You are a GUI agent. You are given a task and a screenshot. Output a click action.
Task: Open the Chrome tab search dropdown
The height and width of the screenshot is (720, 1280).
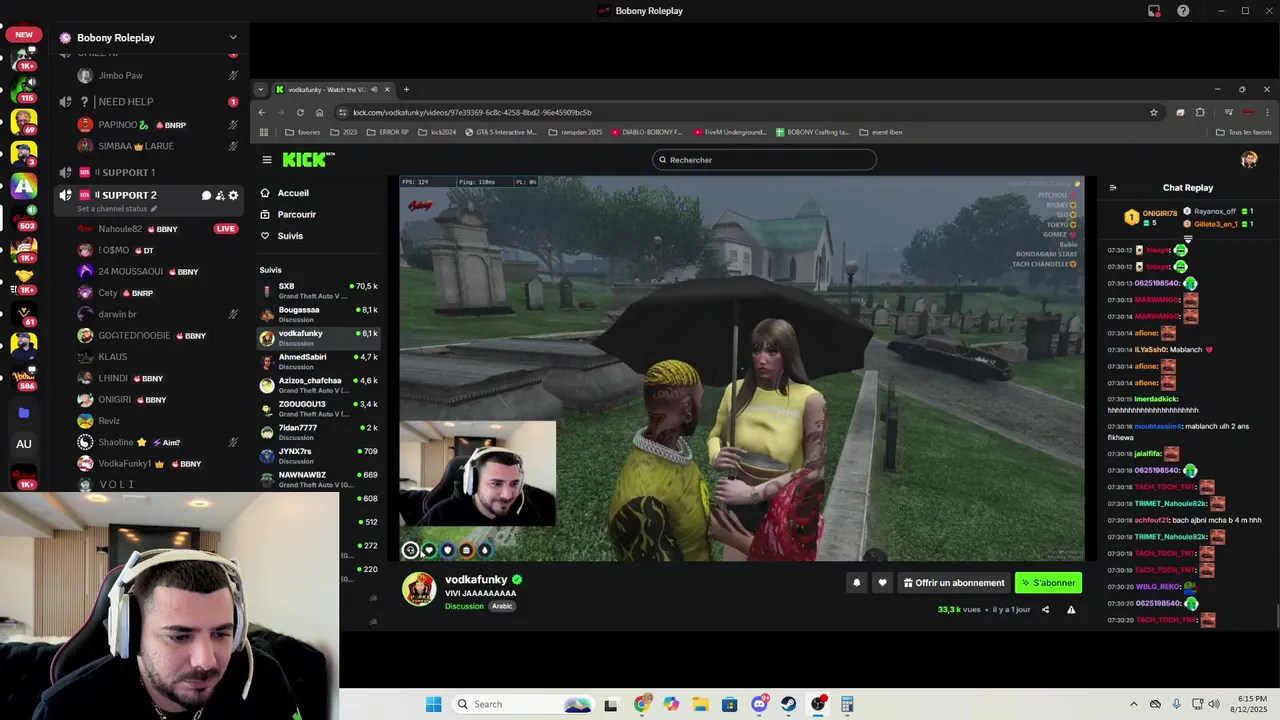pos(261,89)
